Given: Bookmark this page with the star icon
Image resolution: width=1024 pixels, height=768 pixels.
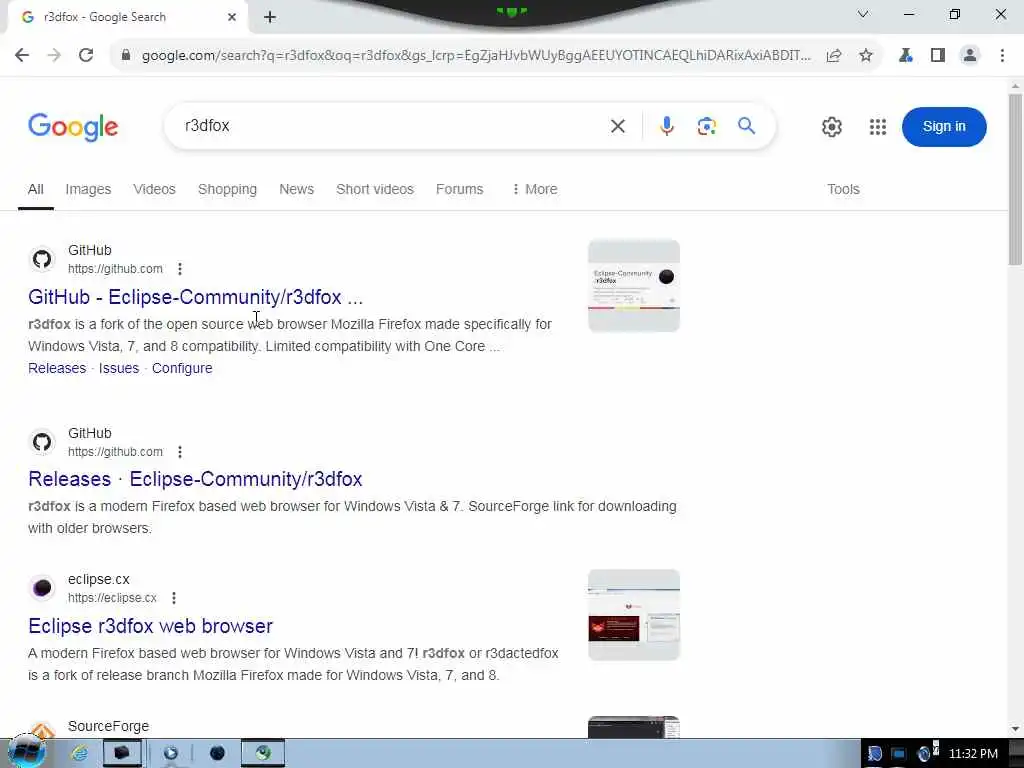Looking at the screenshot, I should 866,56.
